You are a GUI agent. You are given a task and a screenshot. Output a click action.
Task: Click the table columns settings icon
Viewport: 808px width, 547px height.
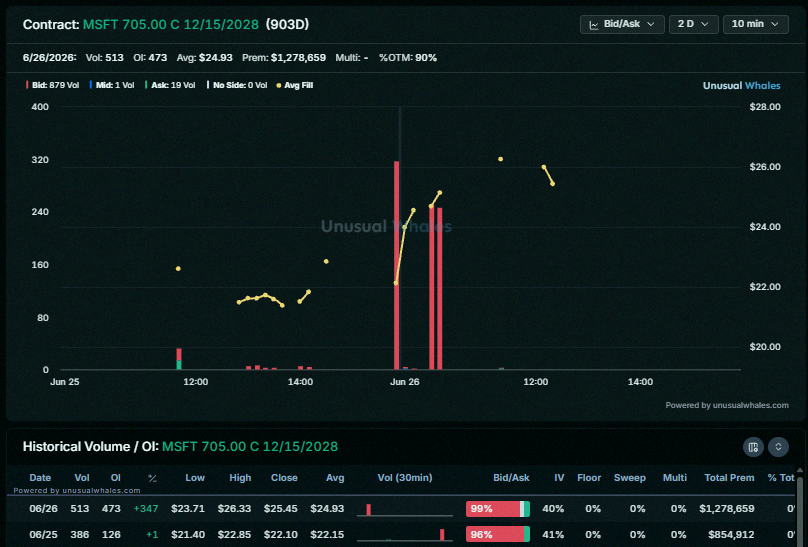pyautogui.click(x=753, y=447)
